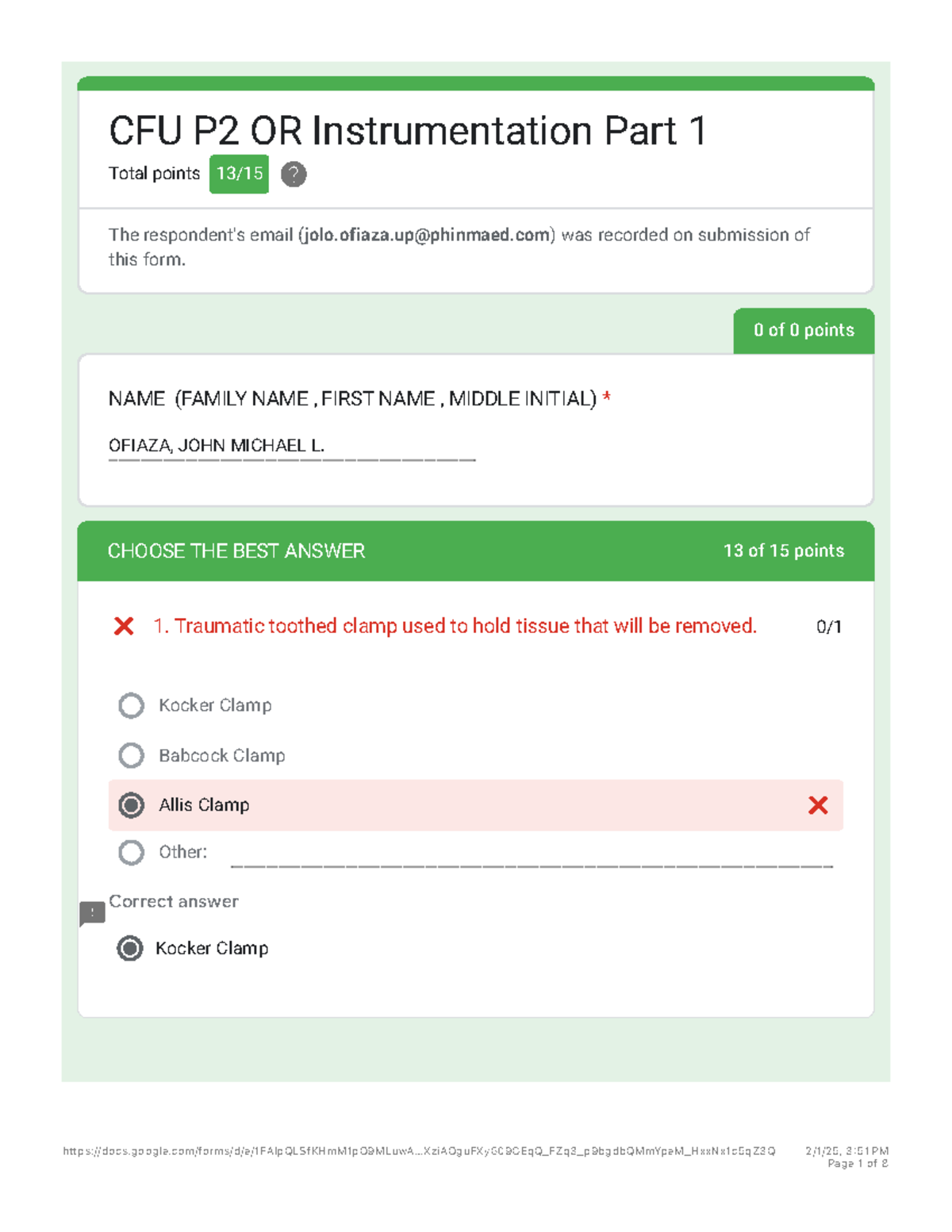Click the 0 of 0 points badge
The height and width of the screenshot is (1232, 952).
[x=803, y=331]
